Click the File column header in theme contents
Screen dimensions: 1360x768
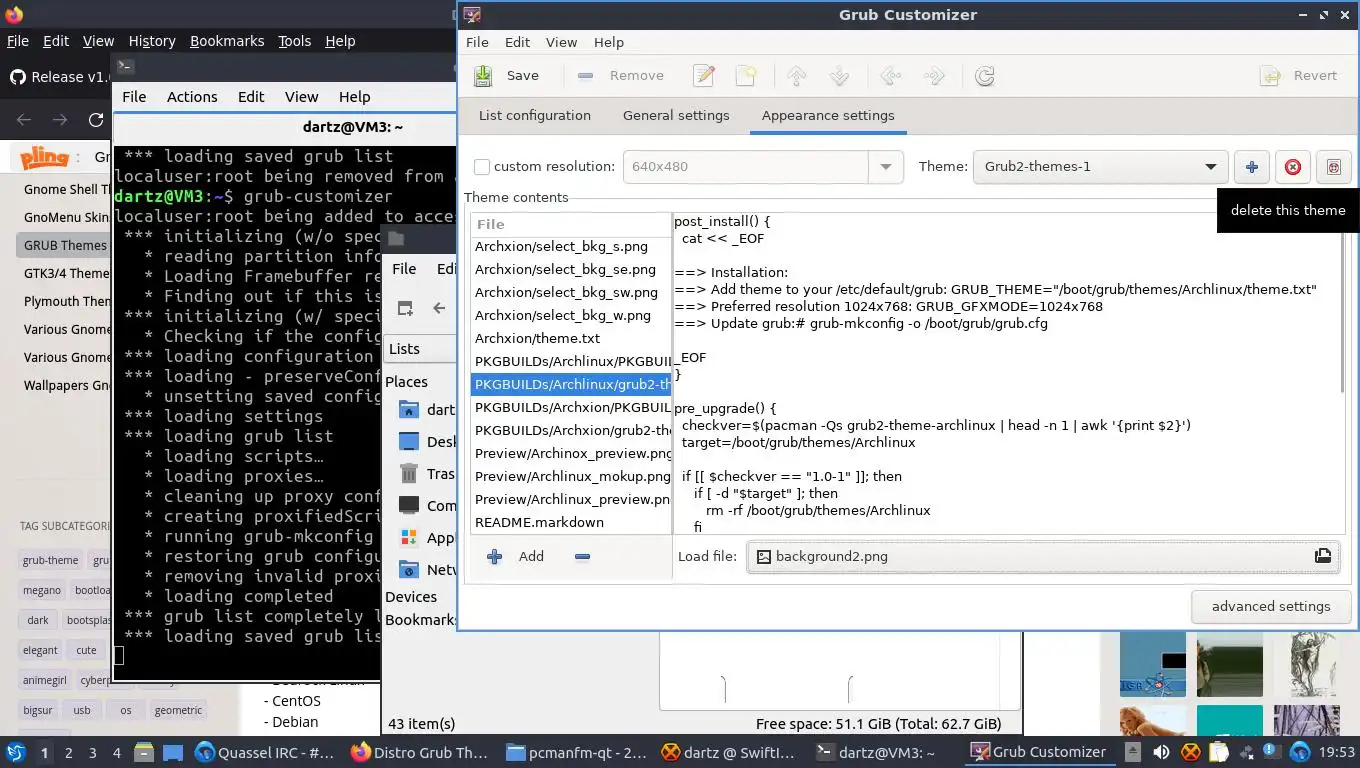click(571, 224)
